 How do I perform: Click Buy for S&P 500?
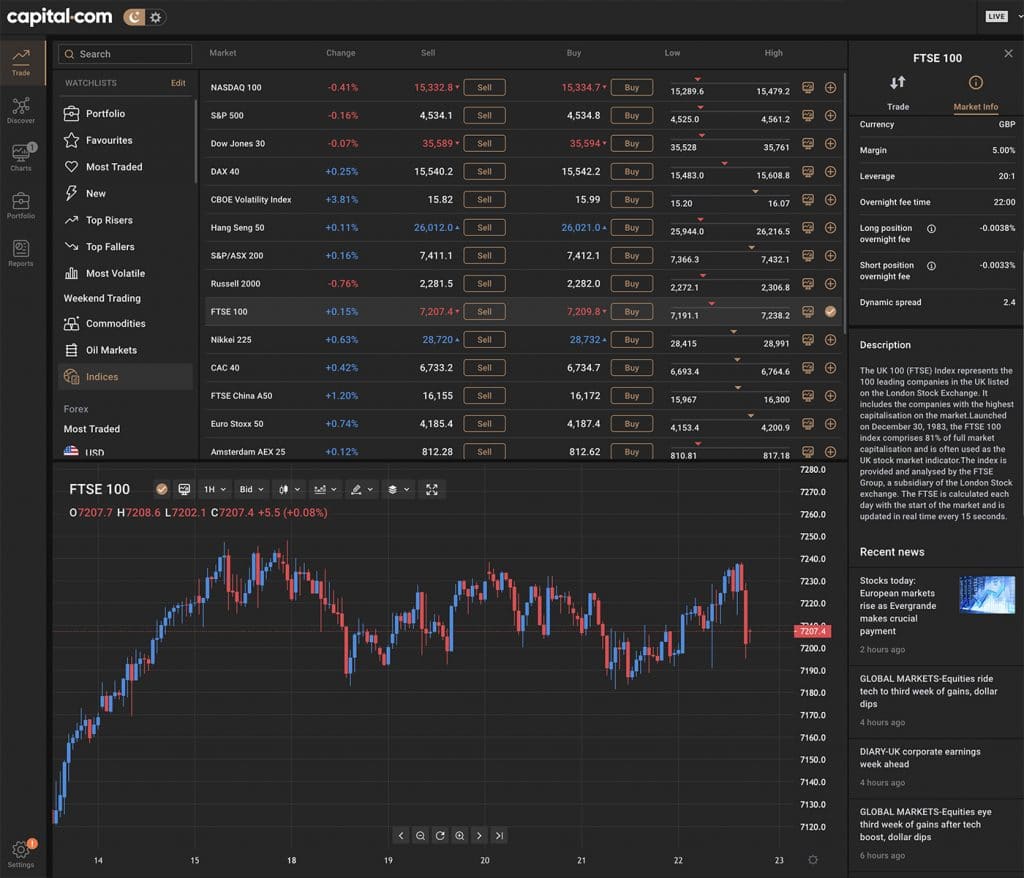coord(632,116)
